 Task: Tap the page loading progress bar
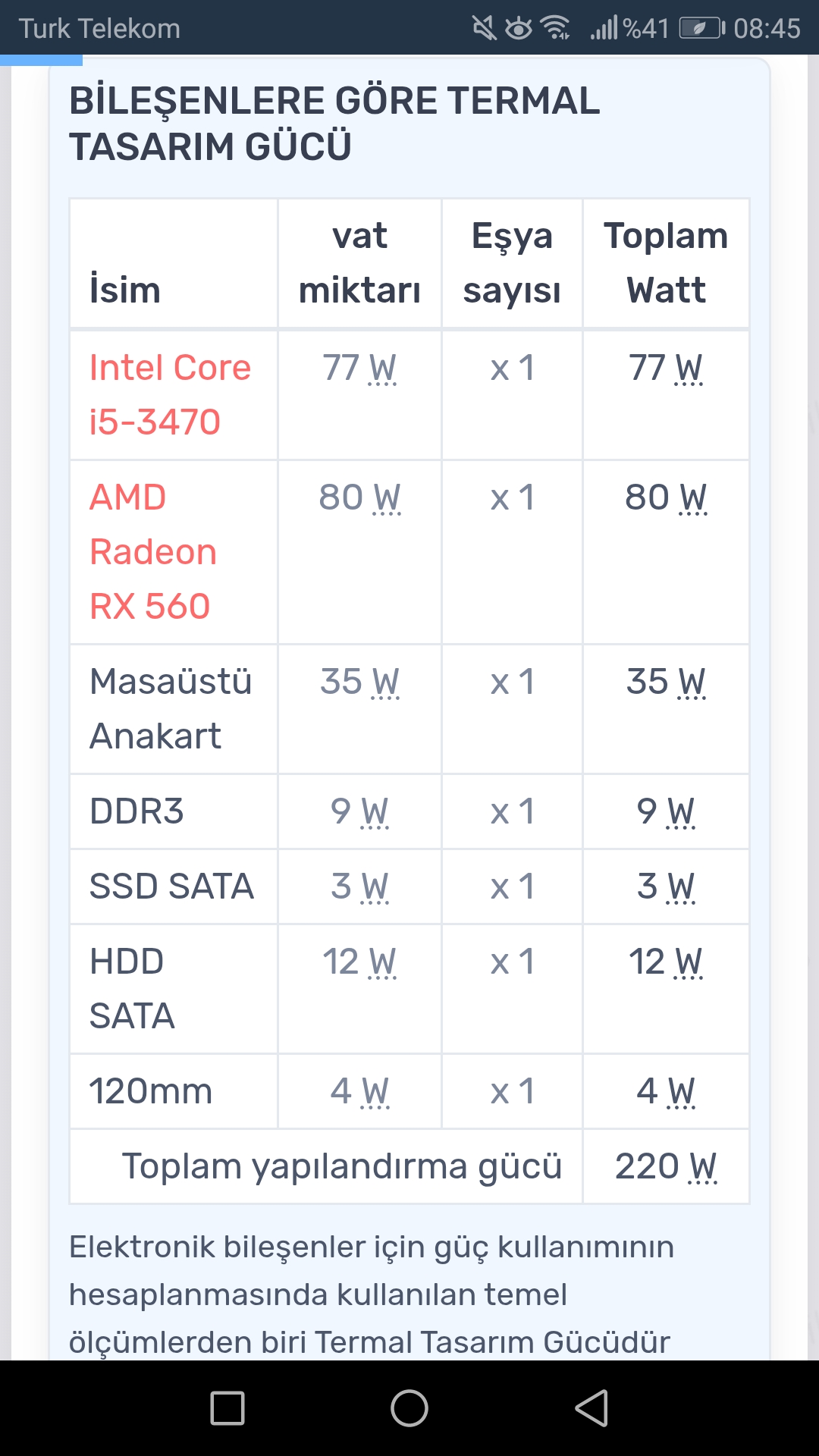pyautogui.click(x=41, y=60)
